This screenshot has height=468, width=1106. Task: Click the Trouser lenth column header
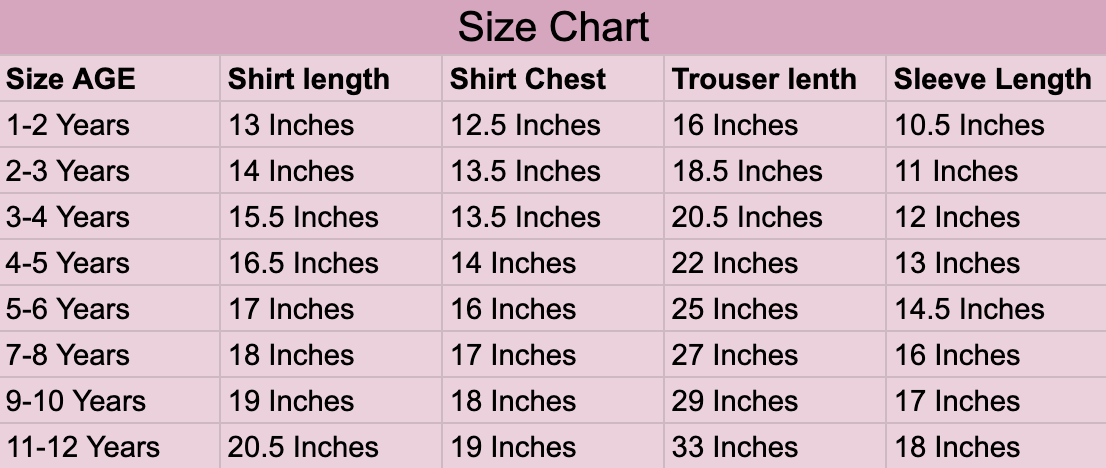pos(764,80)
